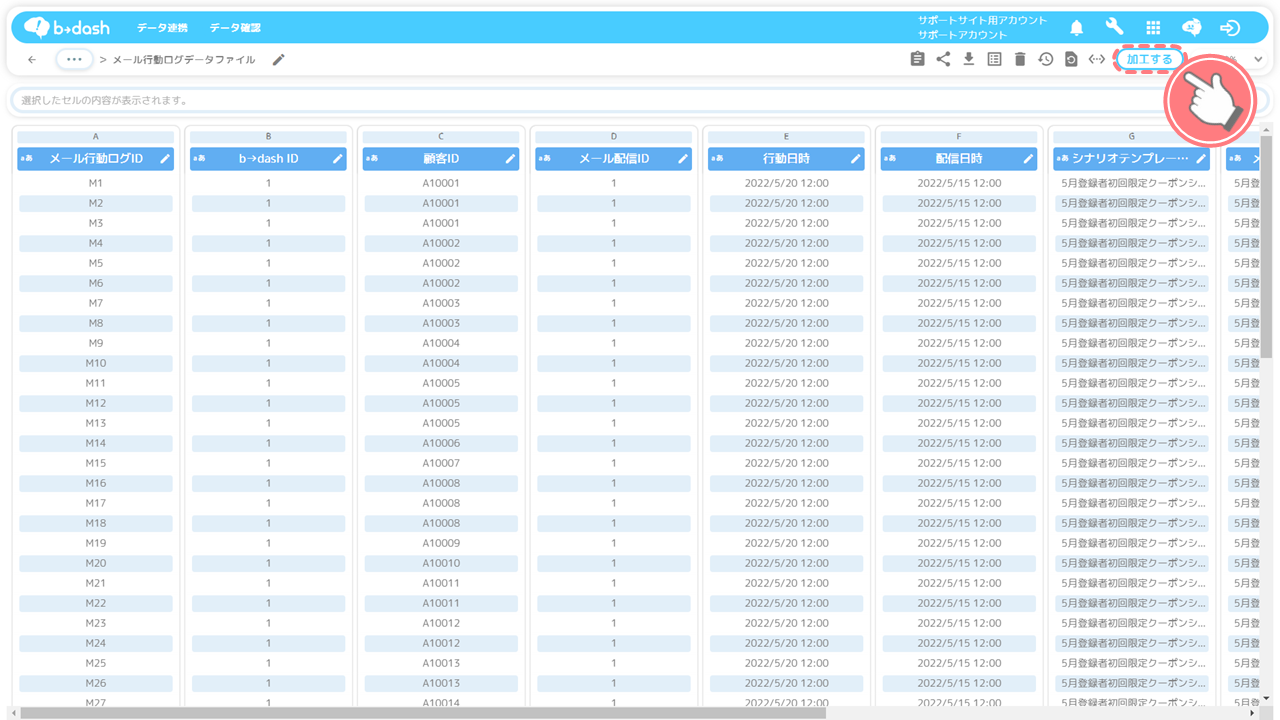Click data type icon on 行動日時 header
This screenshot has height=720, width=1280.
(x=717, y=159)
